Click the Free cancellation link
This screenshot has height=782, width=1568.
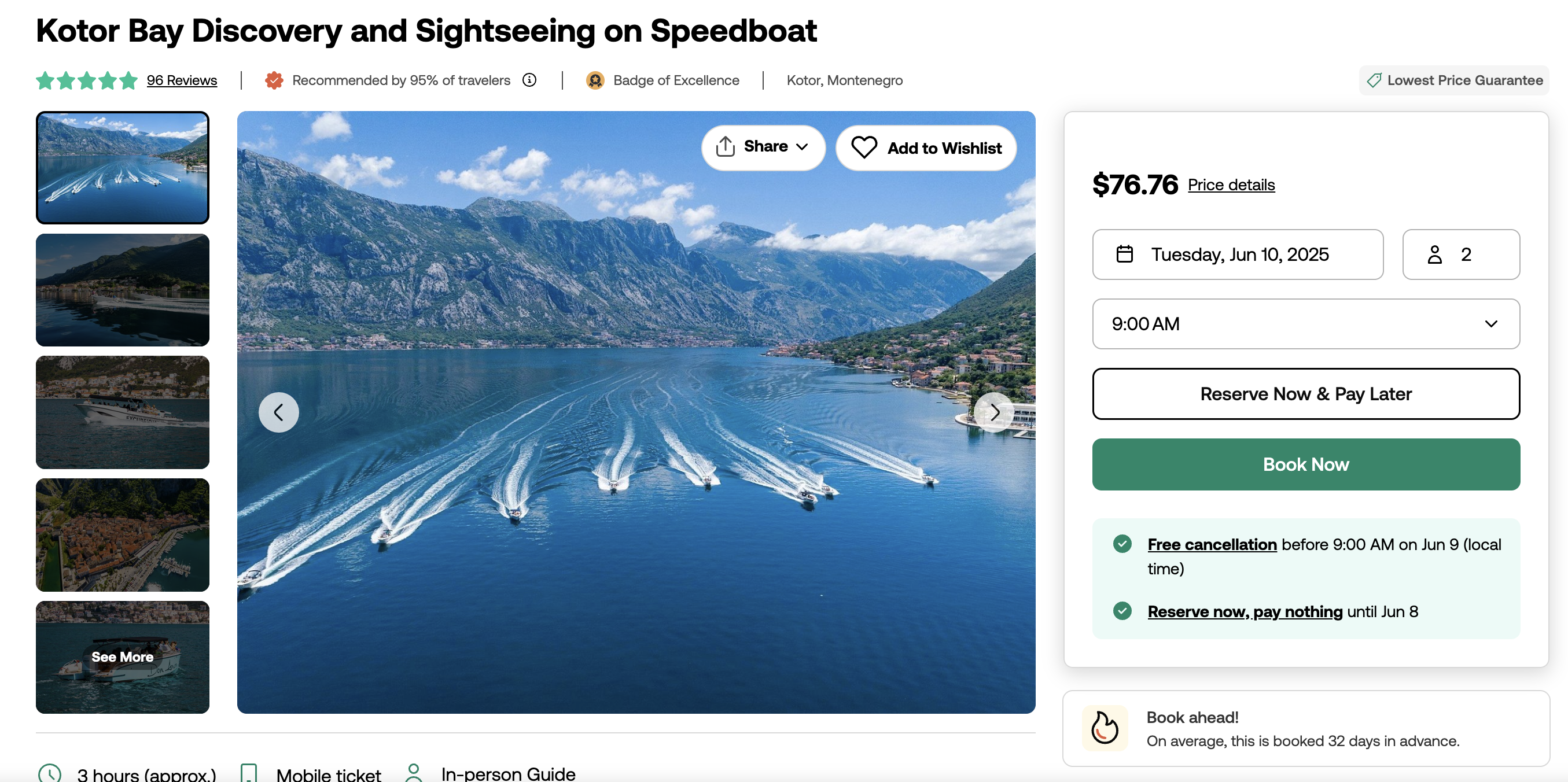tap(1212, 544)
